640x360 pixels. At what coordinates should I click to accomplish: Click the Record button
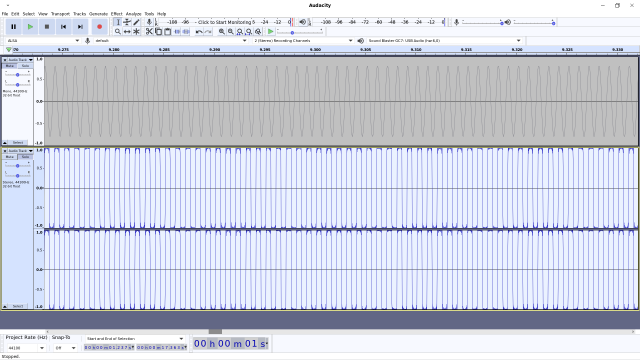pyautogui.click(x=99, y=27)
